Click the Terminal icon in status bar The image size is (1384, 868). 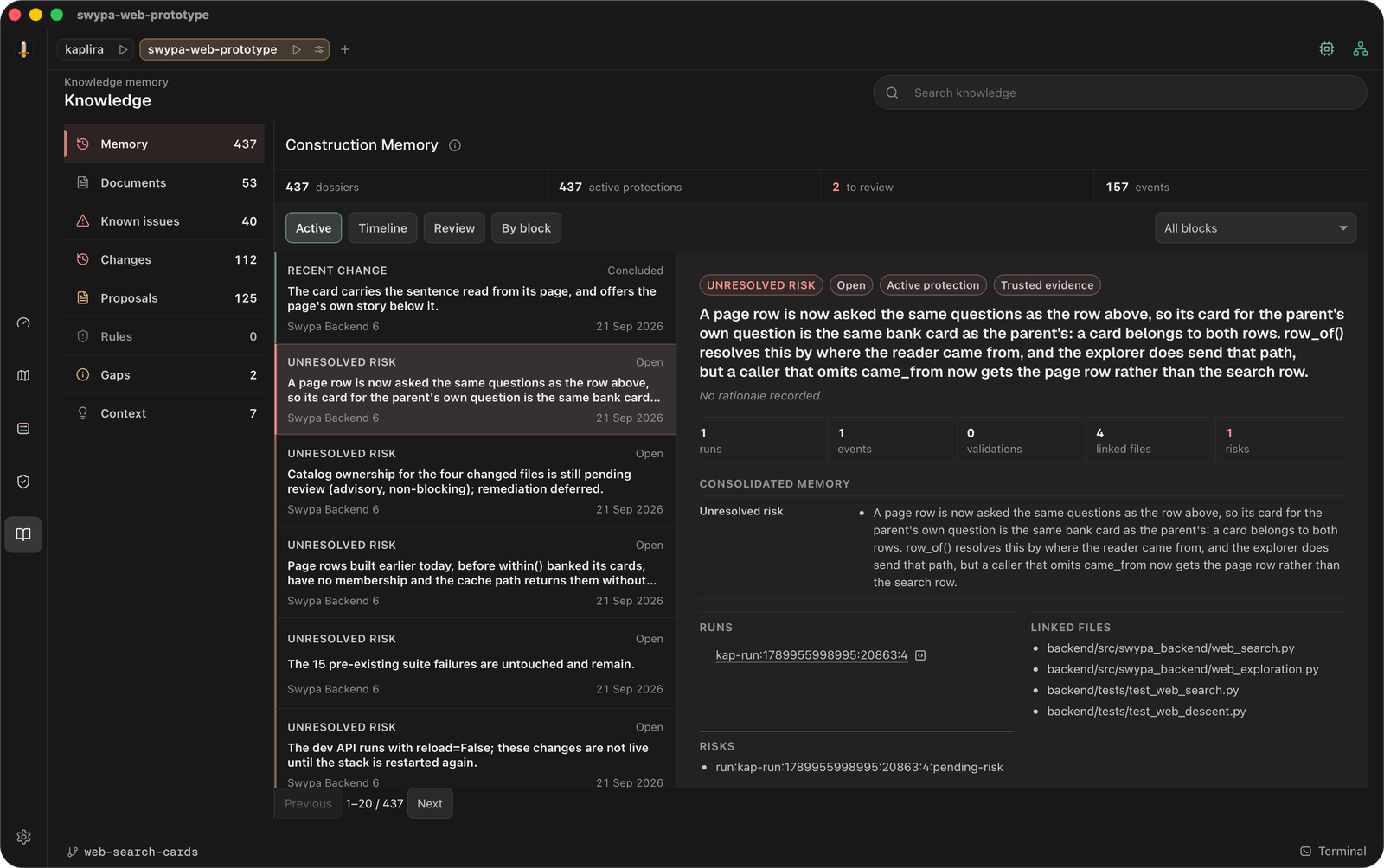point(1305,852)
